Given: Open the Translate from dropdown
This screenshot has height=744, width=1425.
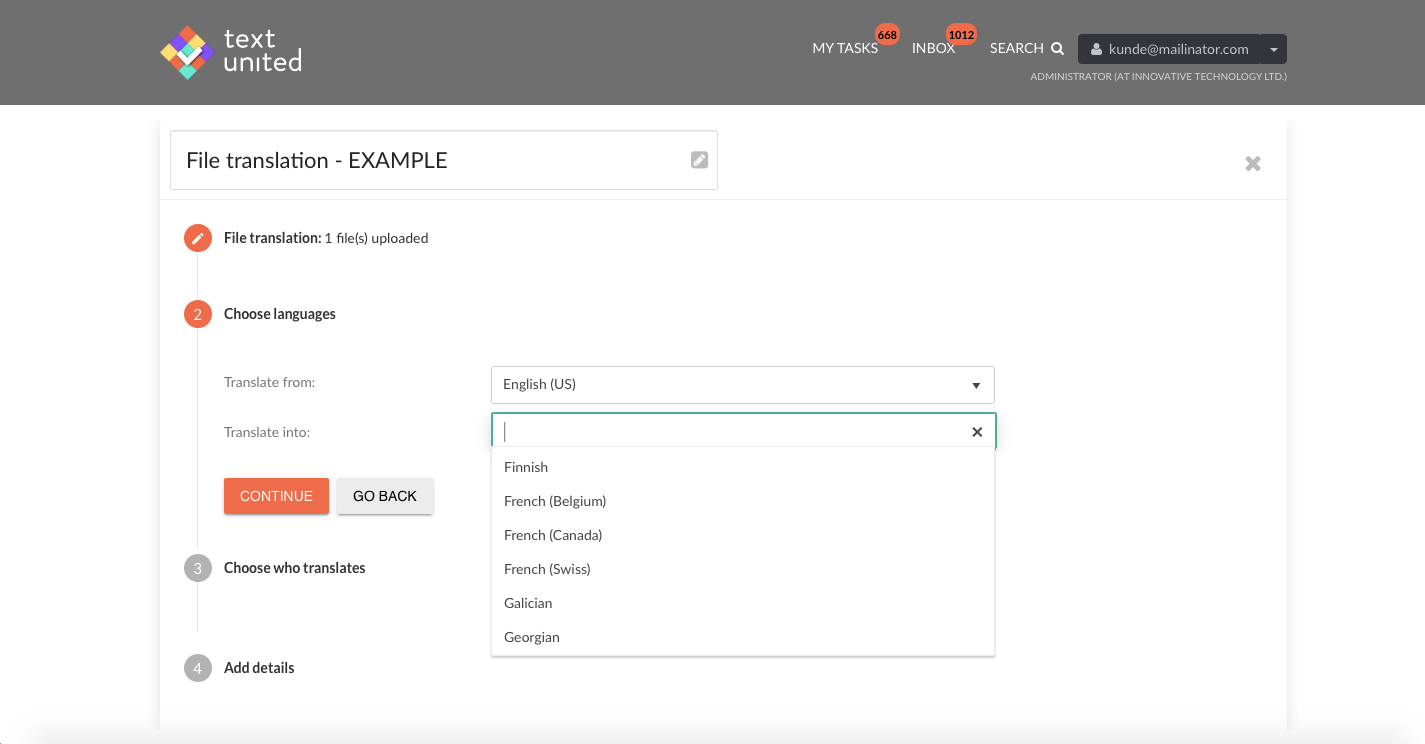Looking at the screenshot, I should pos(742,385).
